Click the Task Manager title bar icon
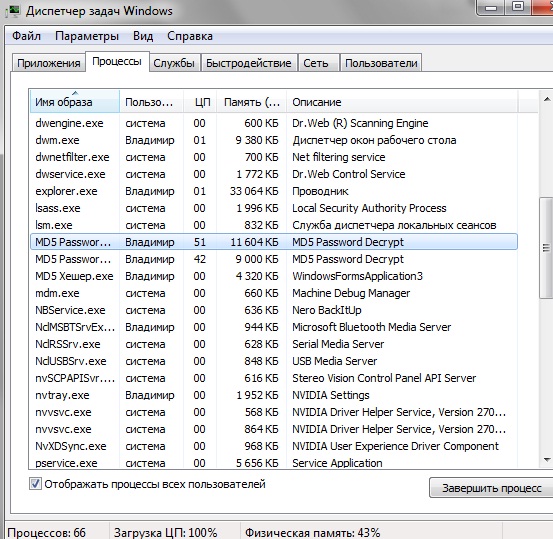 click(x=13, y=11)
